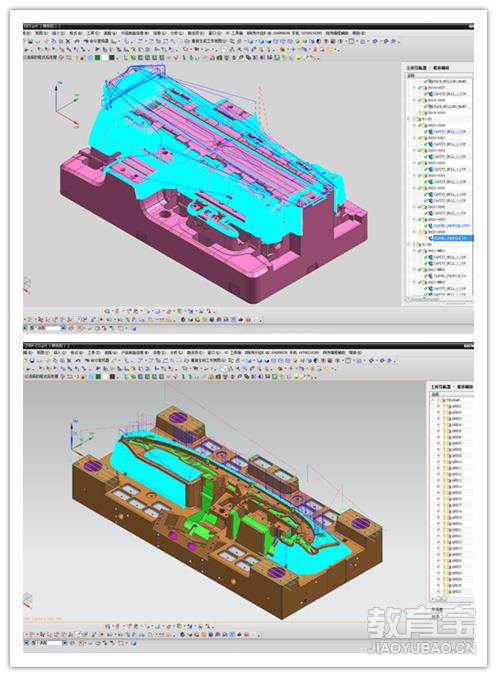
Task: Open 插入 (Insert) menu in lower window
Action: 58,352
